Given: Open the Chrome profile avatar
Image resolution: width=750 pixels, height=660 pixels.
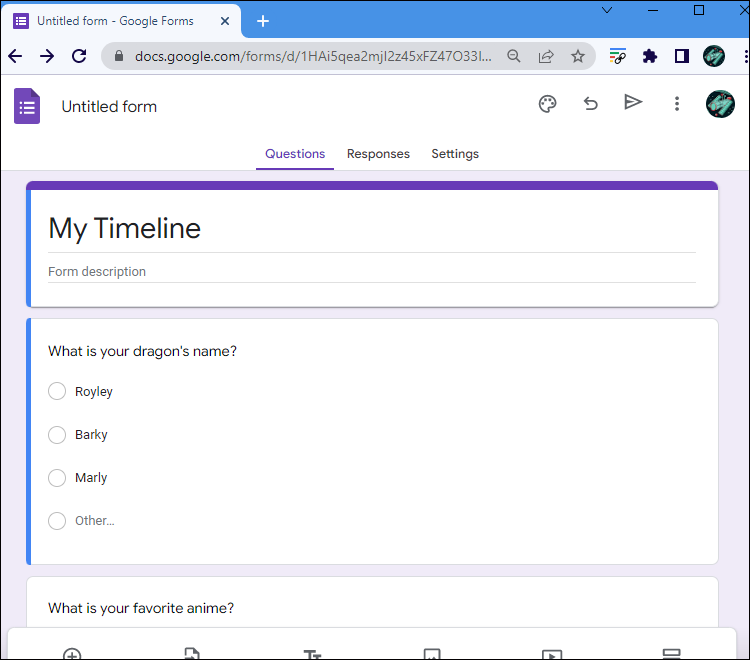Looking at the screenshot, I should [714, 56].
